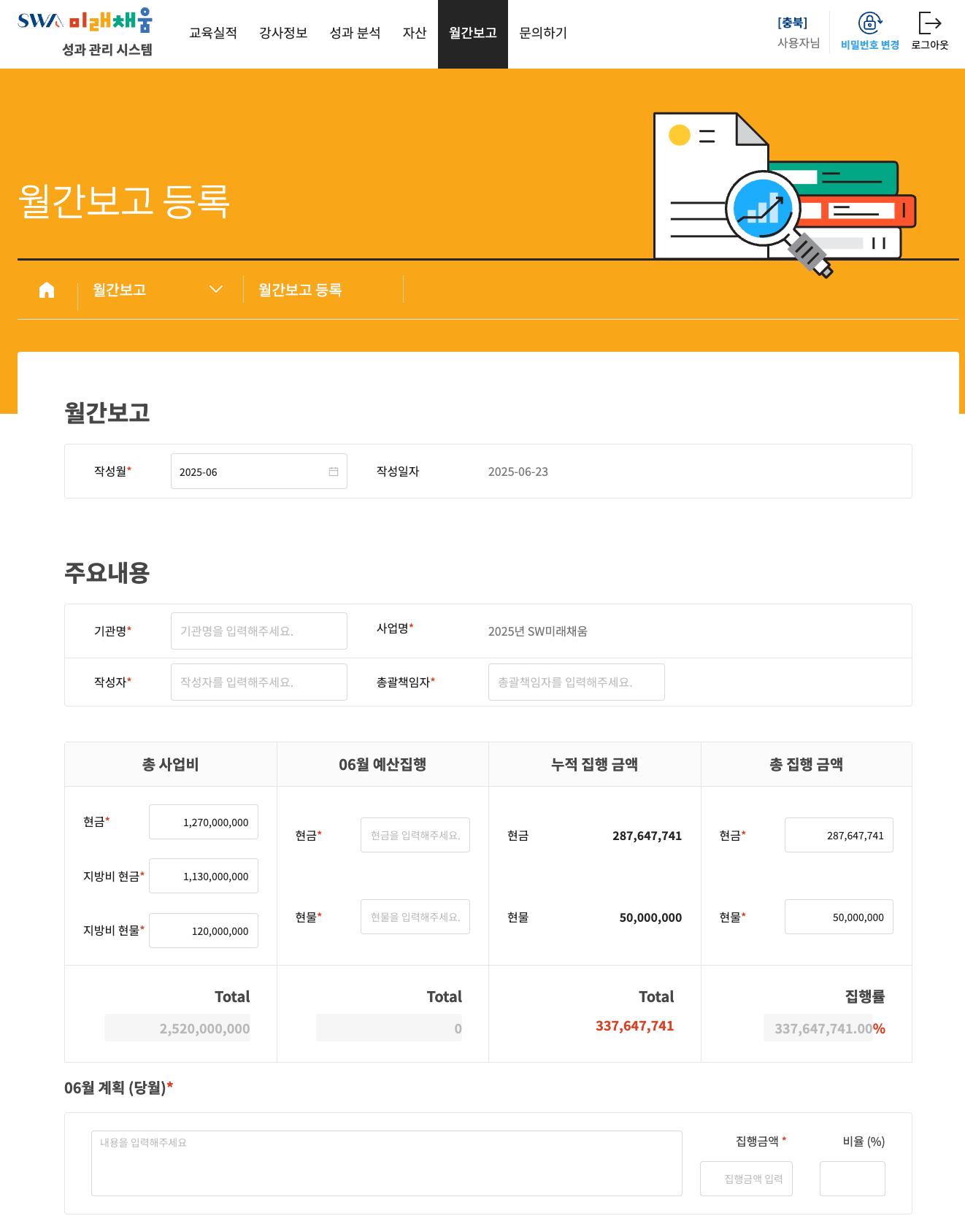
Task: Click 작성일자 value 2025-06-23
Action: [518, 471]
